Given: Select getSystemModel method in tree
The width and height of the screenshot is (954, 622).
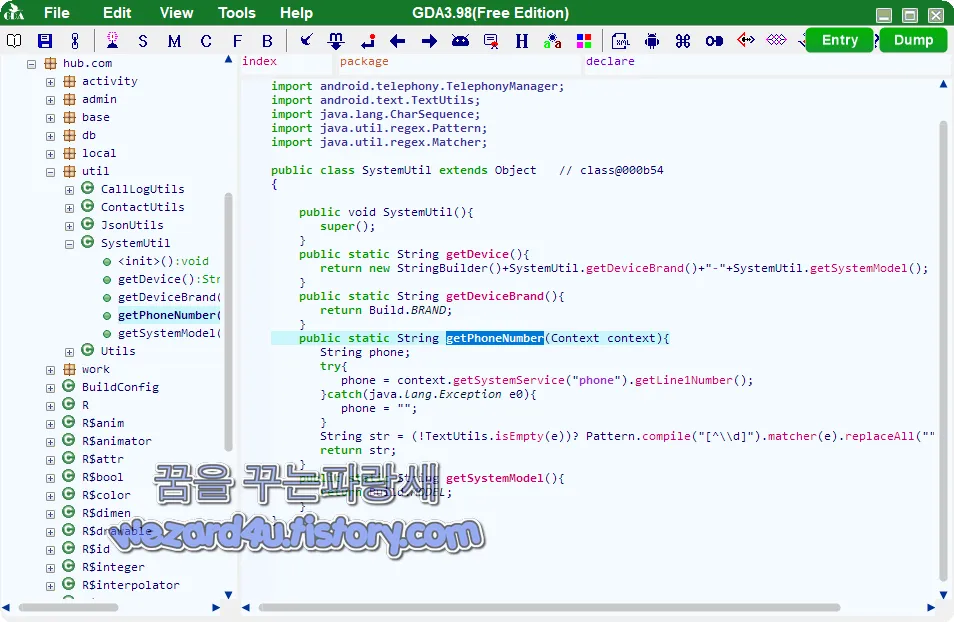Looking at the screenshot, I should 169,333.
